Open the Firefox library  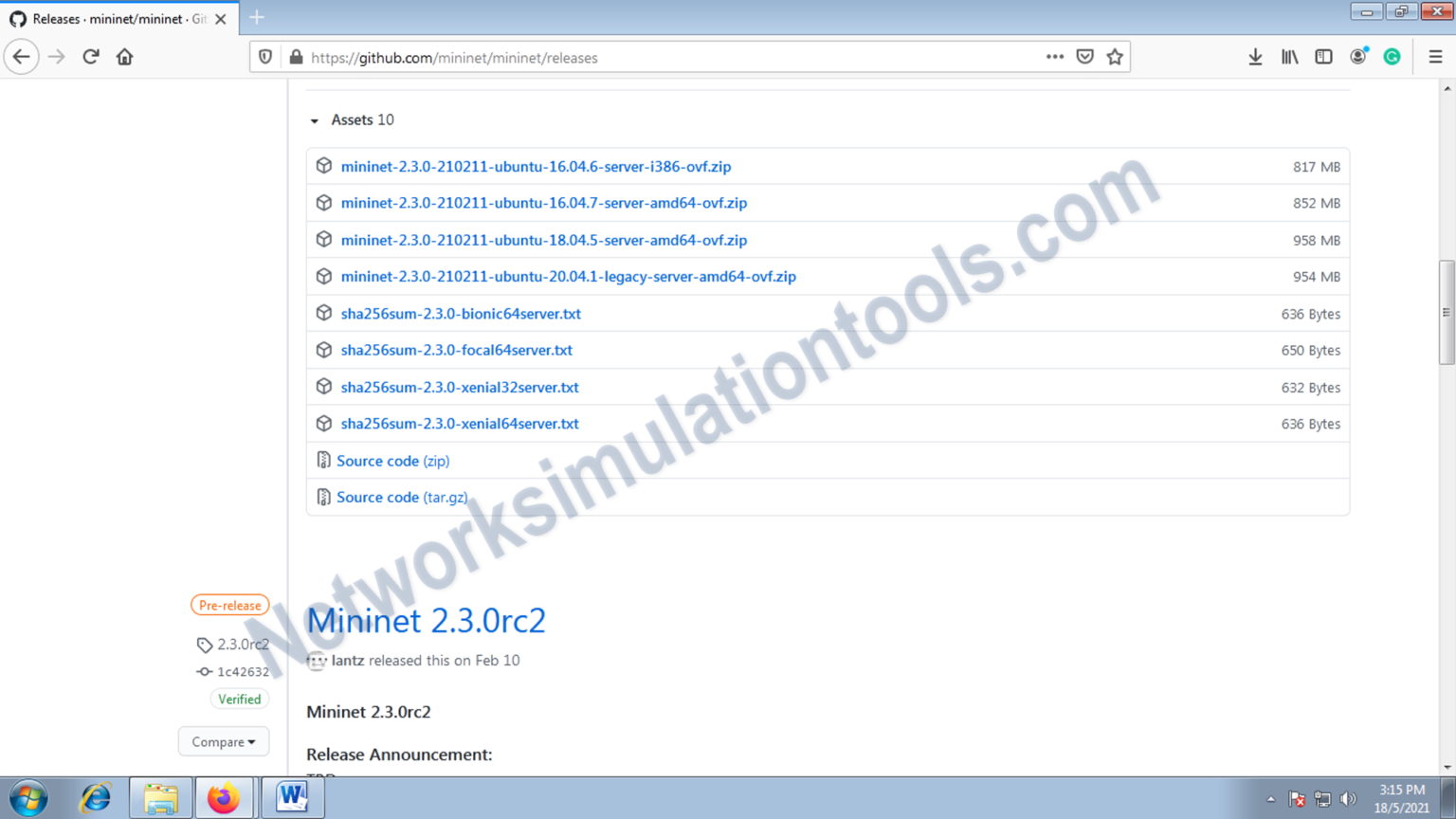pyautogui.click(x=1289, y=57)
